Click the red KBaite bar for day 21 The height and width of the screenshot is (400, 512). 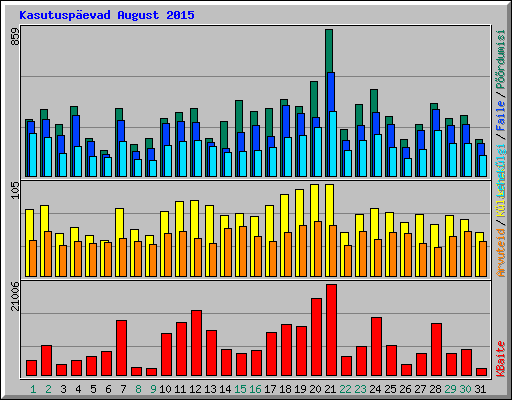pos(331,330)
